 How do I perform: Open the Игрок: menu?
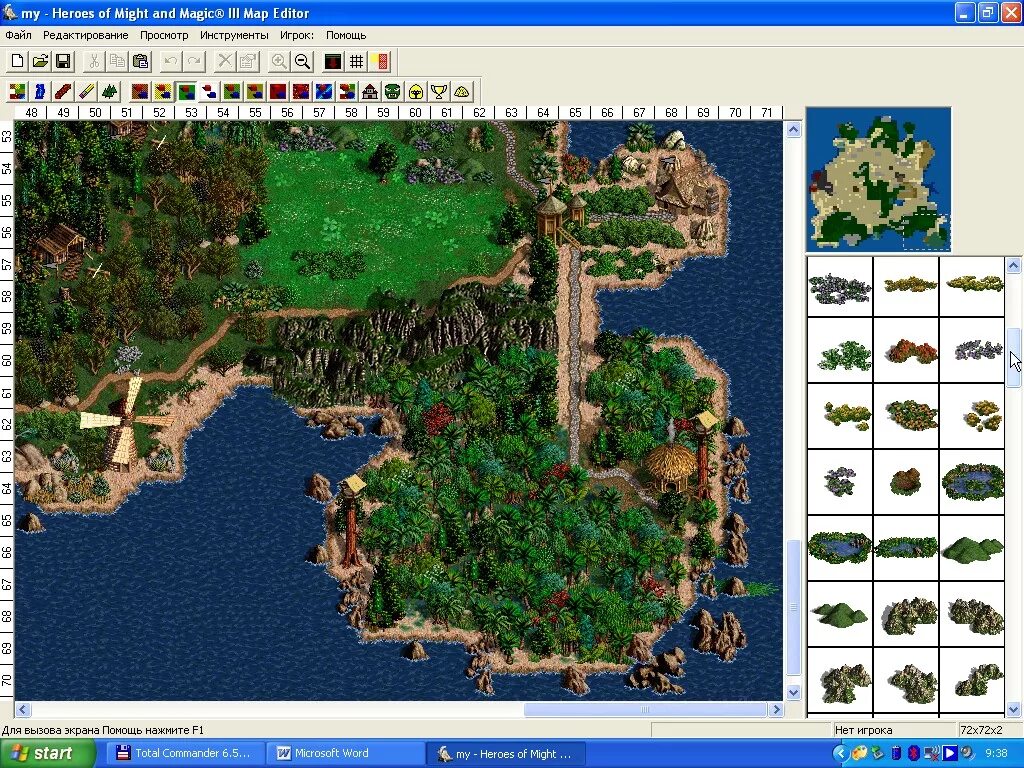point(296,35)
